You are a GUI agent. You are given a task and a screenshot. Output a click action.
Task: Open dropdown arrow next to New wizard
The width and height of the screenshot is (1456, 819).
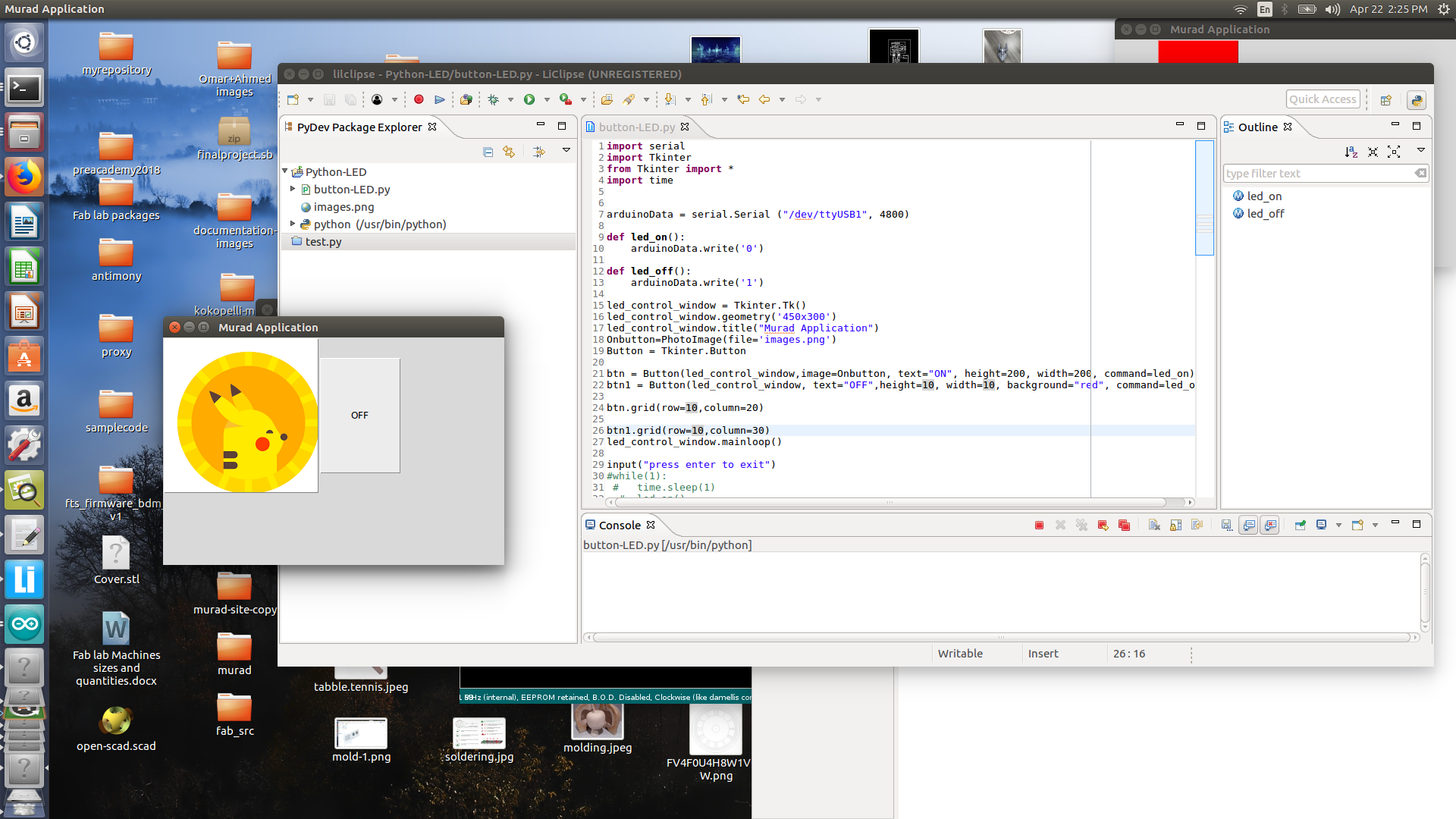tap(310, 99)
